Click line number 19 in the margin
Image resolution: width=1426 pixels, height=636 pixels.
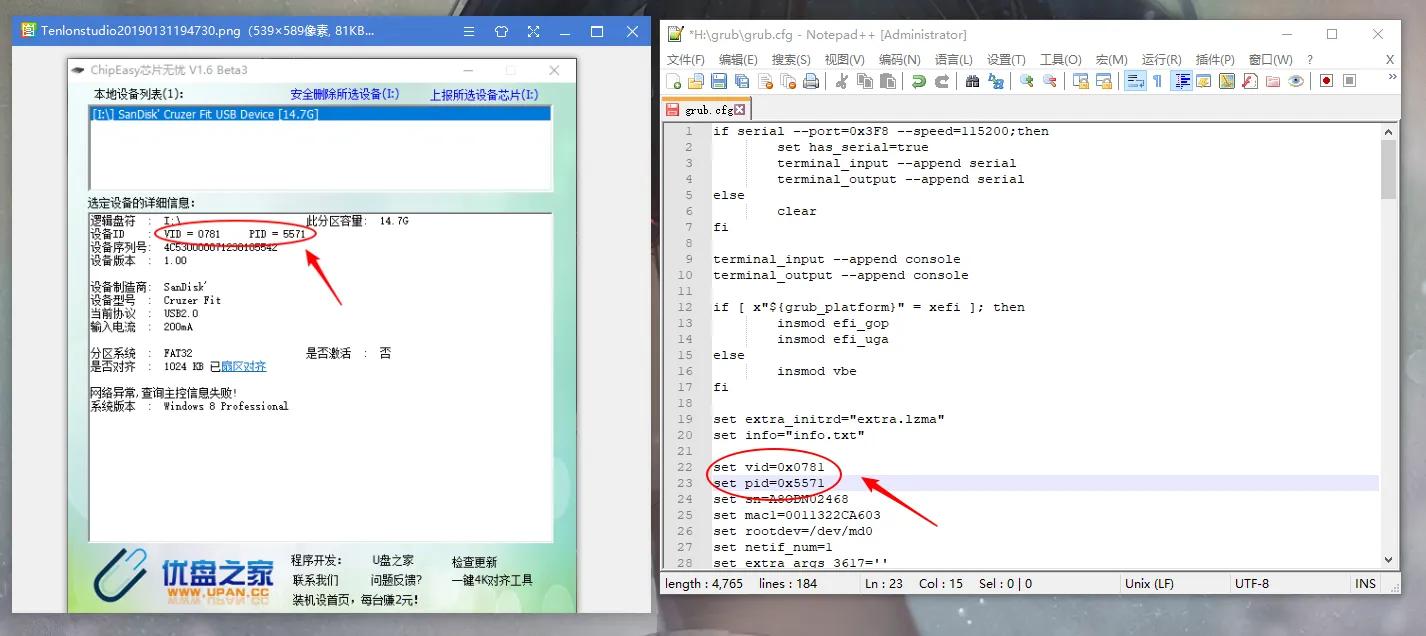[684, 419]
